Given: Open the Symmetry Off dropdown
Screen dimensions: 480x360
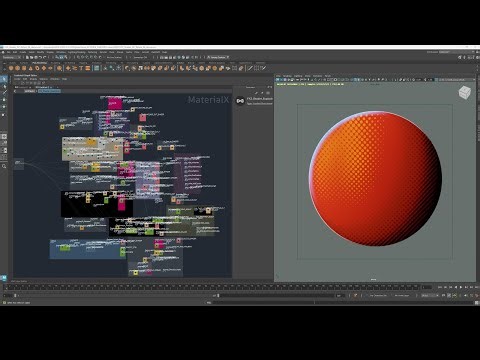Looking at the screenshot, I should coord(140,57).
